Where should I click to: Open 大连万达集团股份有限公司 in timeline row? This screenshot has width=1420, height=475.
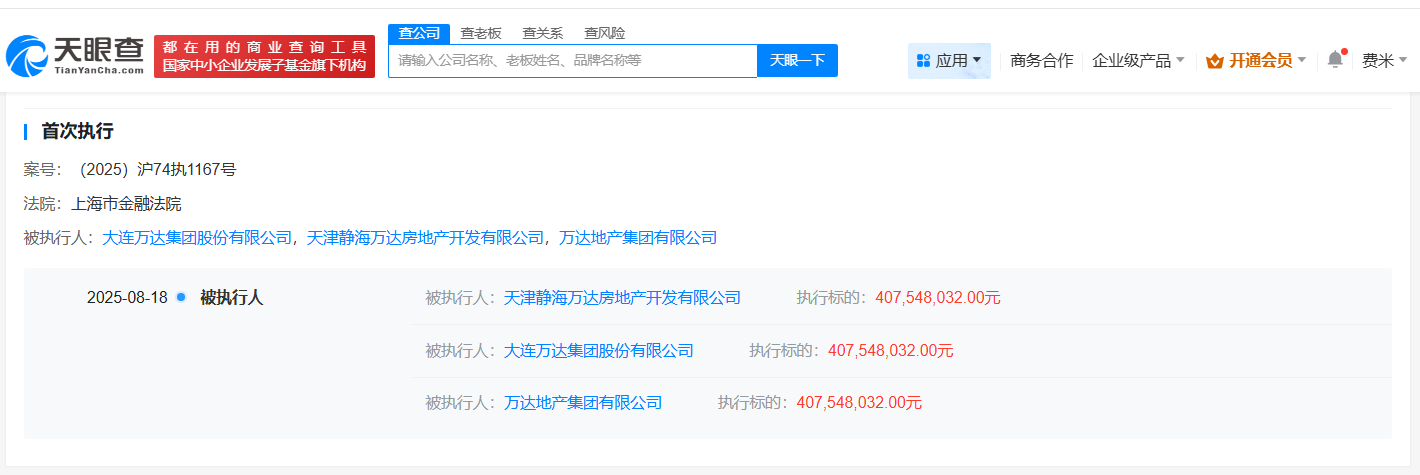point(598,351)
